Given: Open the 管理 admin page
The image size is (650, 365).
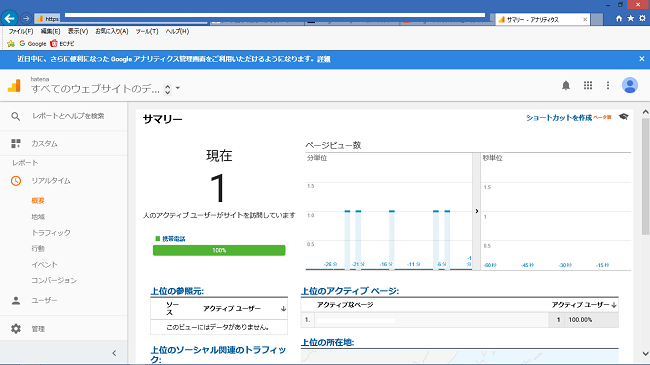Looking at the screenshot, I should 38,329.
